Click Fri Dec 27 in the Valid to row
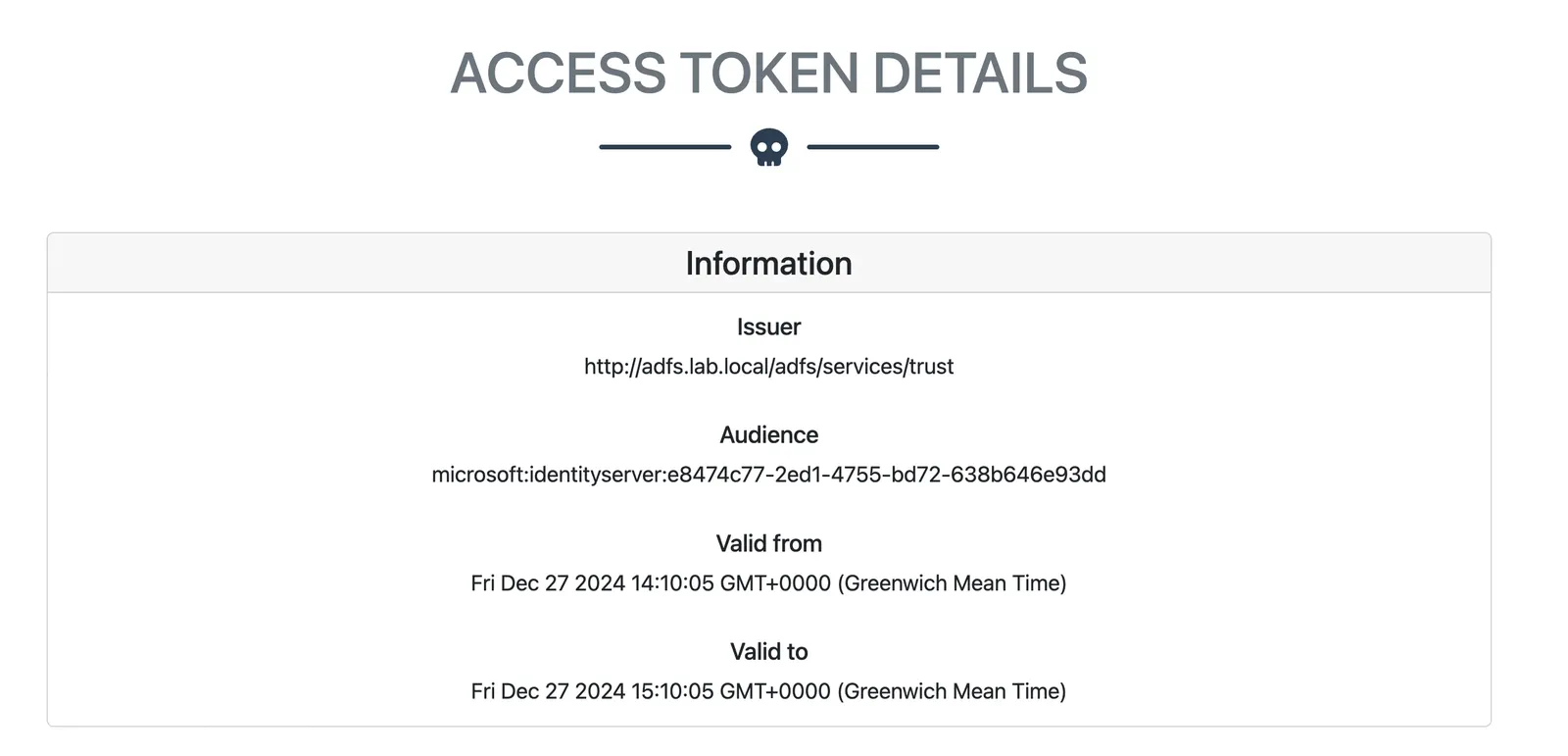This screenshot has width=1568, height=756. [519, 691]
